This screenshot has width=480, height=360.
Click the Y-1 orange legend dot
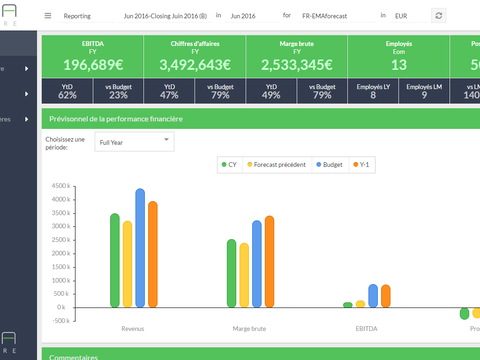(356, 165)
